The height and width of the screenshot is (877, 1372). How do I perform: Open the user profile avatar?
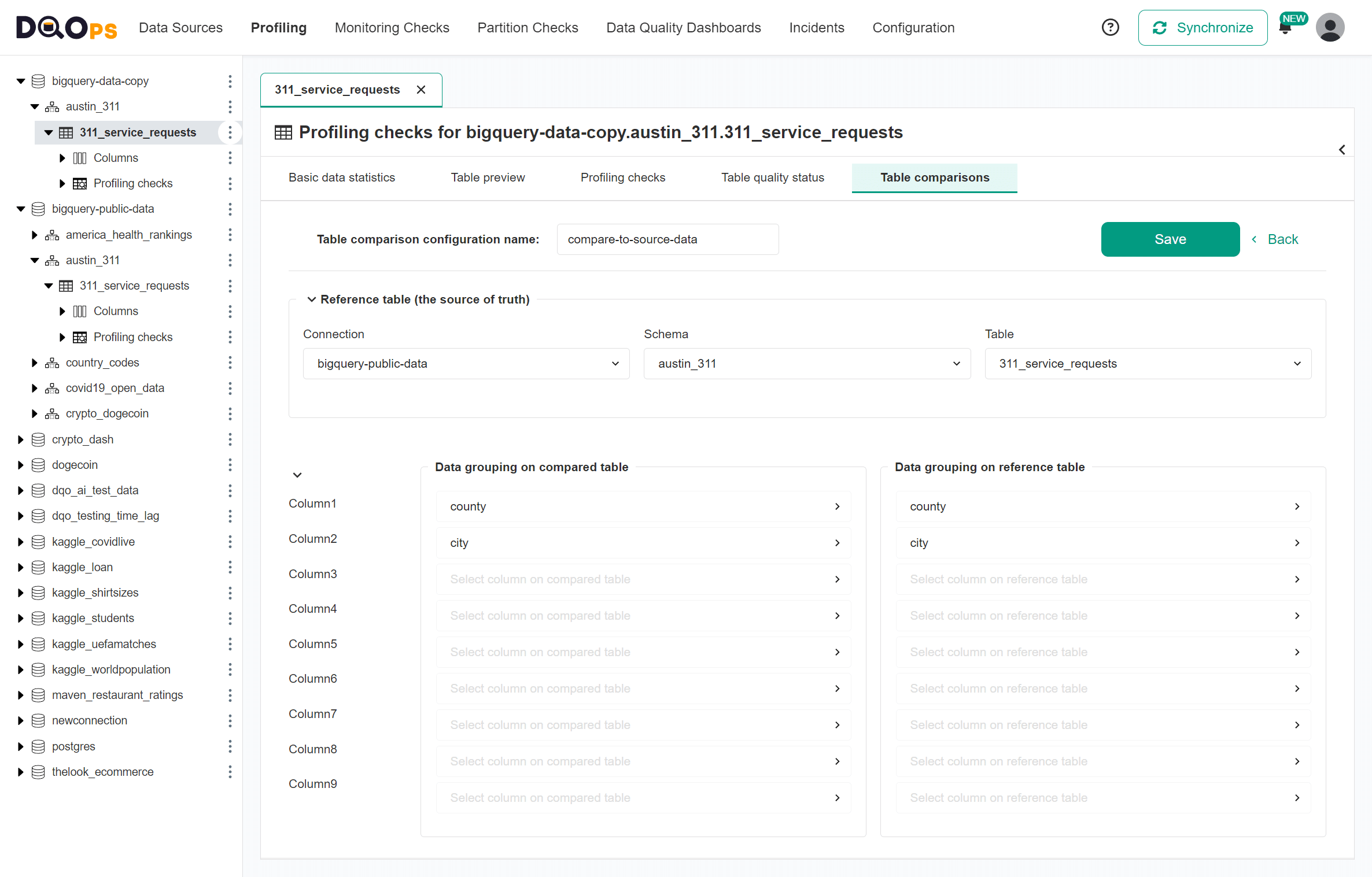pyautogui.click(x=1330, y=27)
